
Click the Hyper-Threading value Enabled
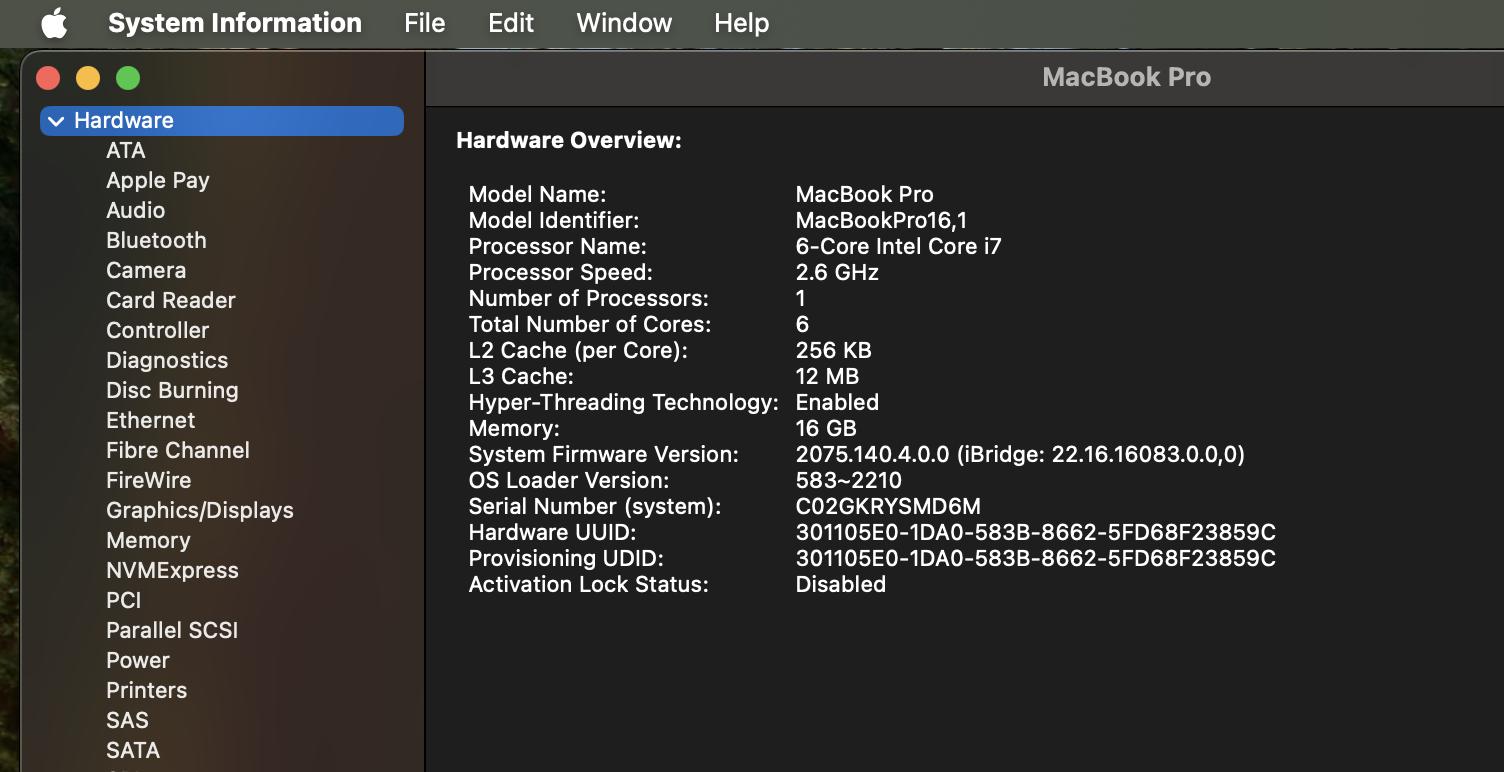[837, 402]
